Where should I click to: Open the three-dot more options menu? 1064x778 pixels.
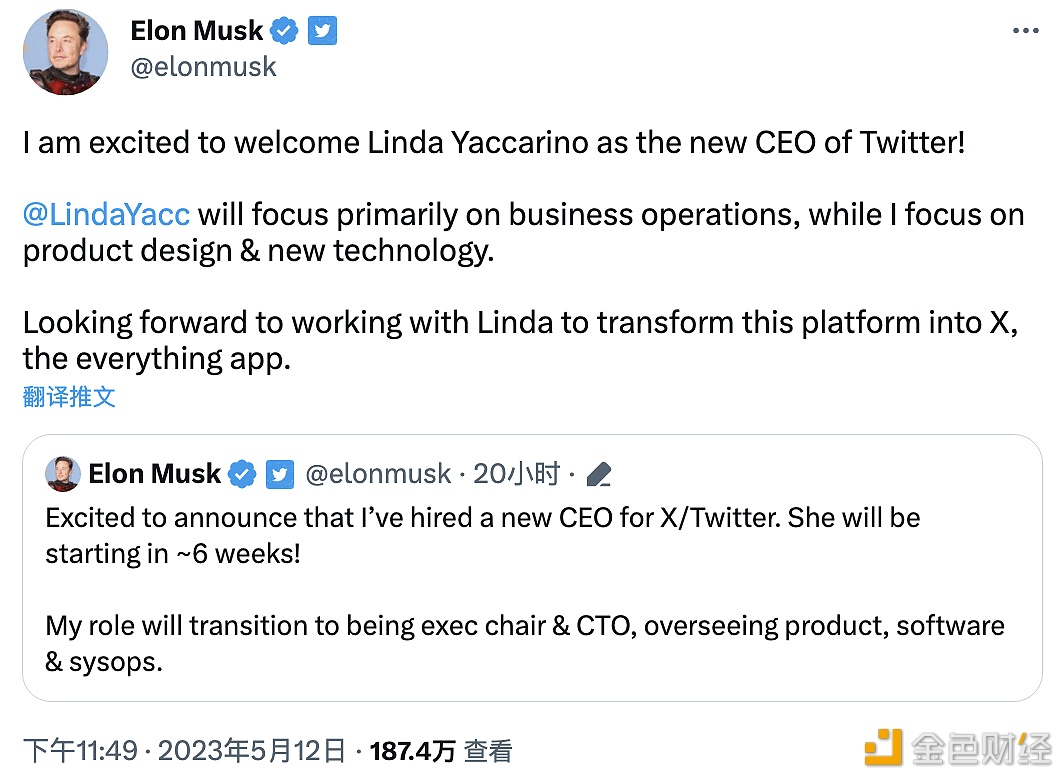pos(1025,31)
